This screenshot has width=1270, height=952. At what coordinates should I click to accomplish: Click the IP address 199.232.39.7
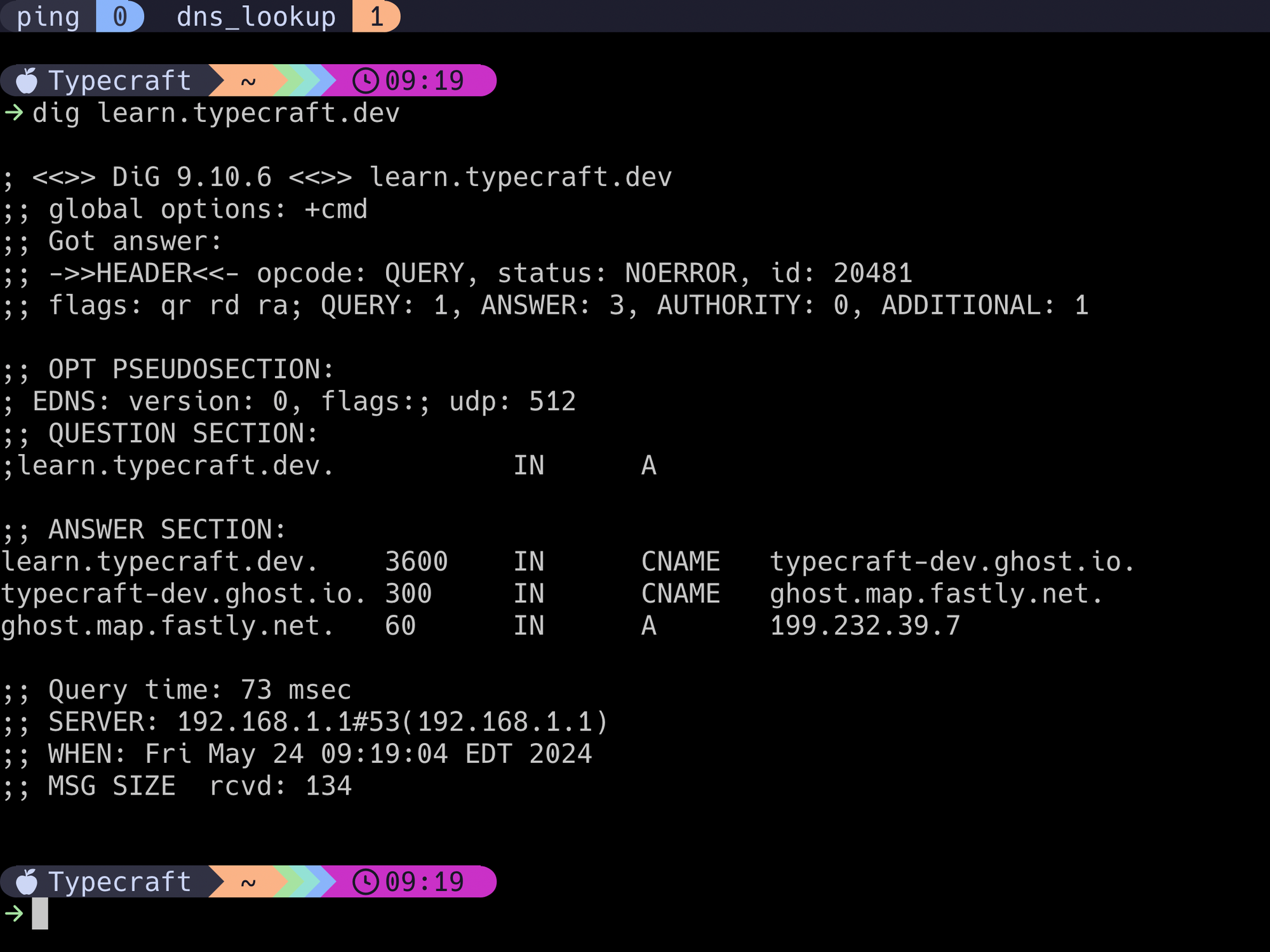865,626
